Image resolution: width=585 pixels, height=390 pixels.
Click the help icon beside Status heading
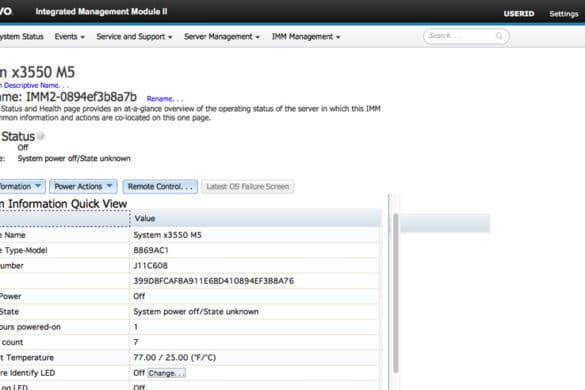click(41, 137)
